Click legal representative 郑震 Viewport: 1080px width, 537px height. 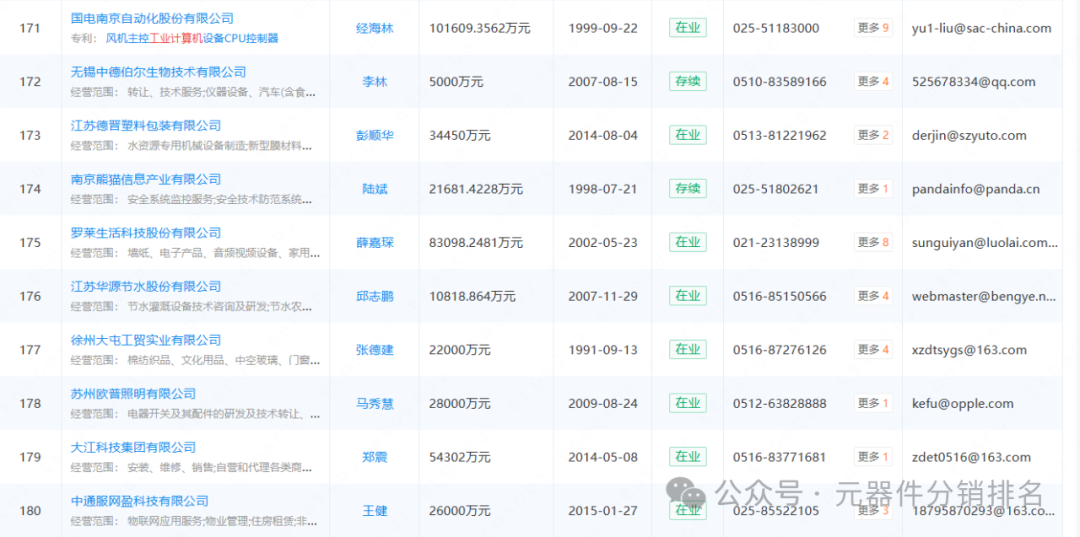[375, 458]
